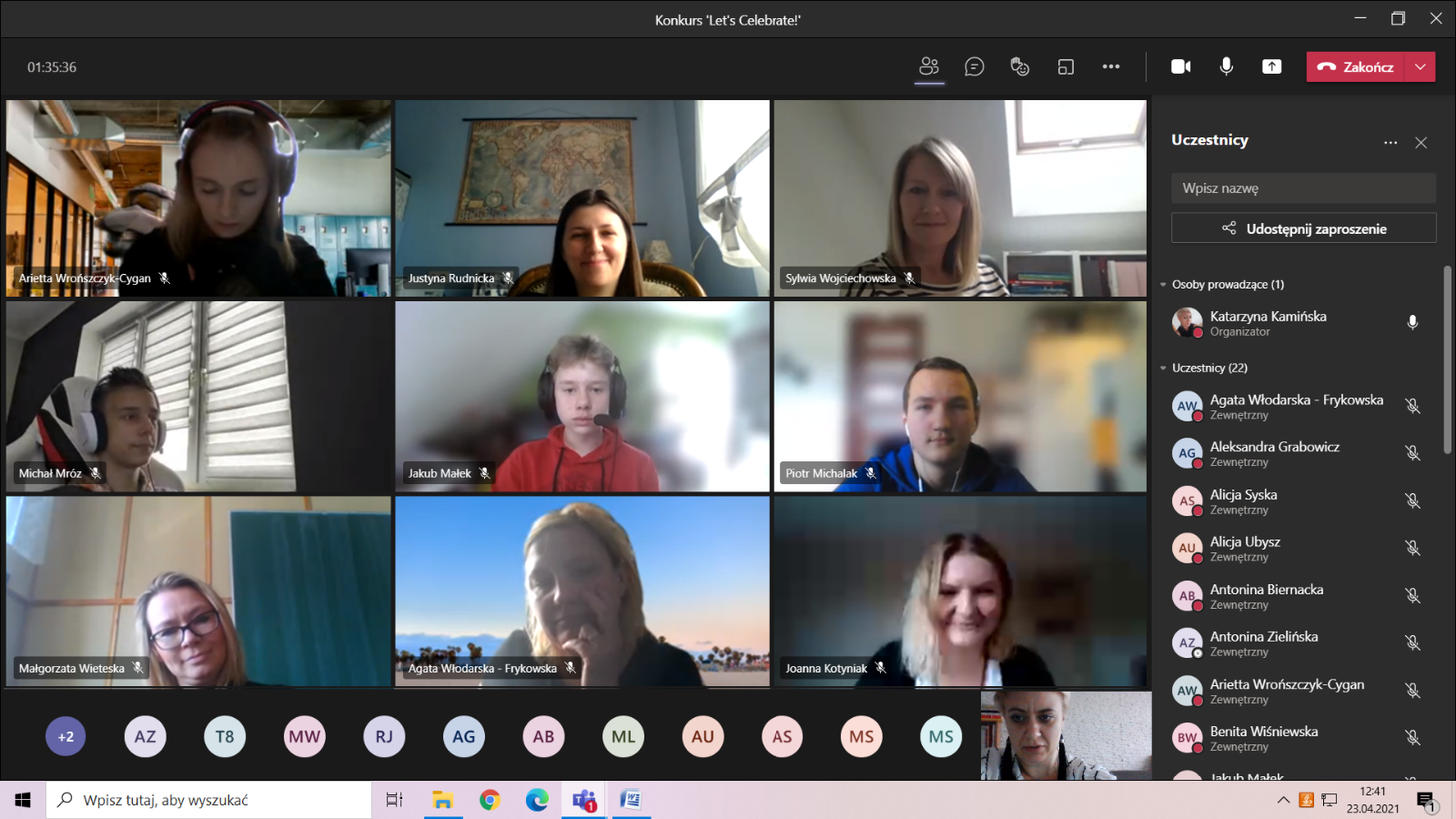Click the RJ avatar in bottom strip
Screen dimensions: 1456x819
pos(384,736)
